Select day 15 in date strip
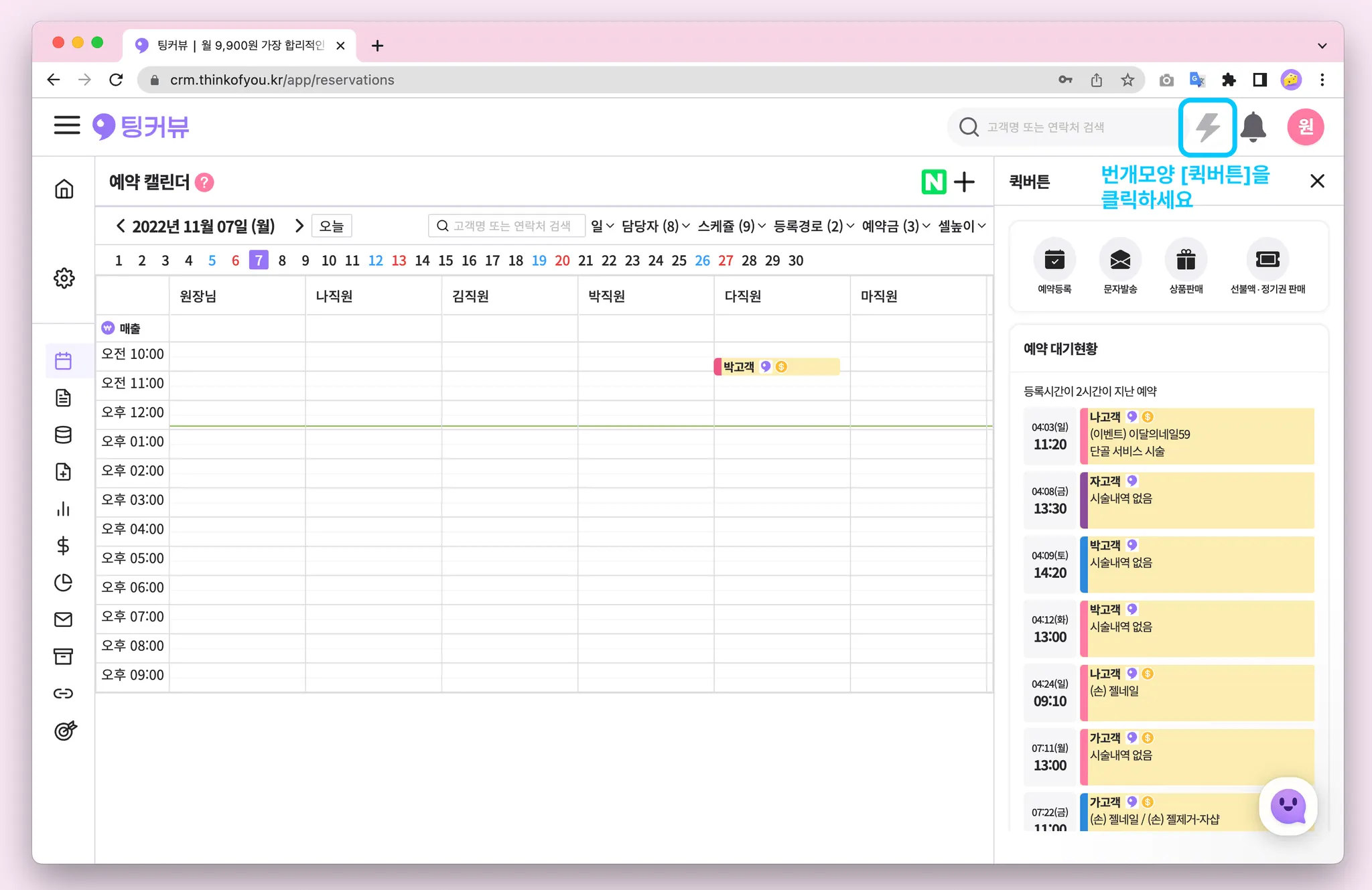This screenshot has width=1372, height=890. click(445, 261)
